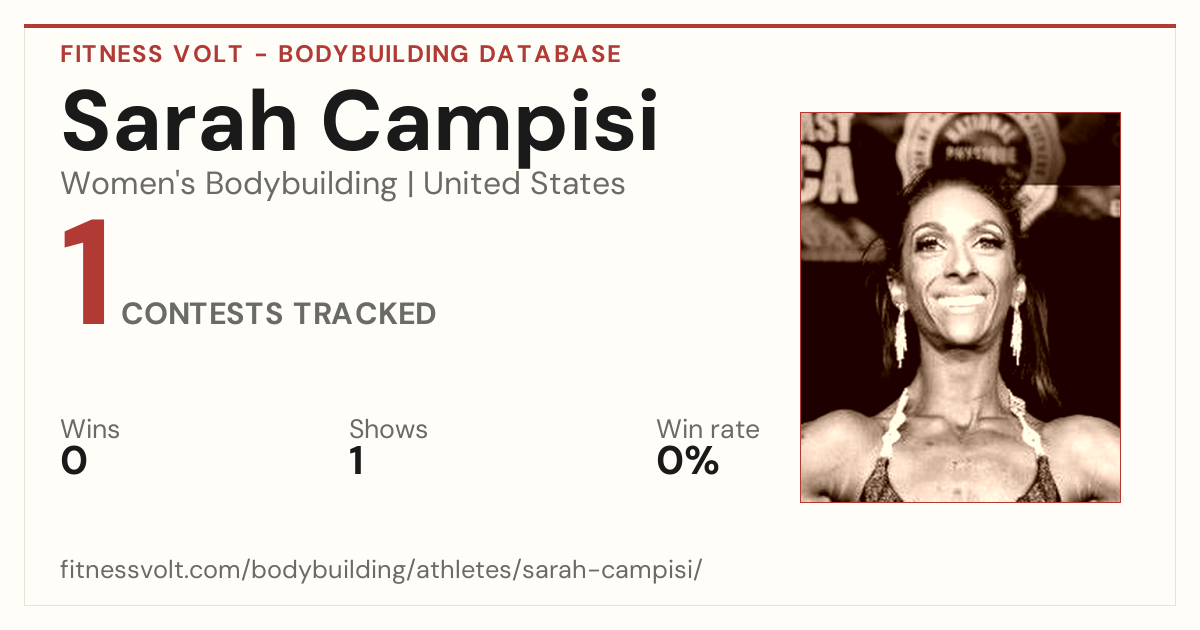
Task: Click the Wins stat label
Action: click(90, 430)
